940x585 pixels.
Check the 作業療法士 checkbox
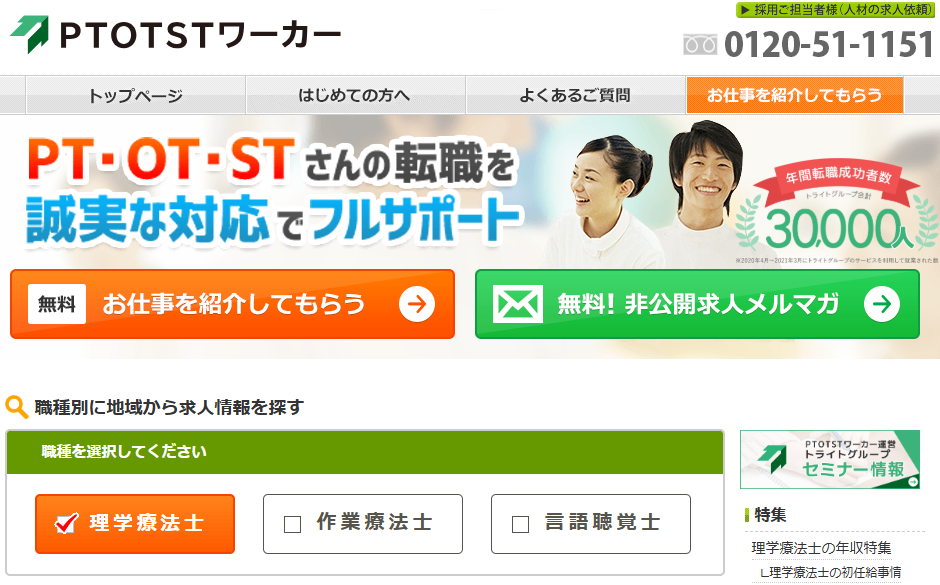pos(292,524)
